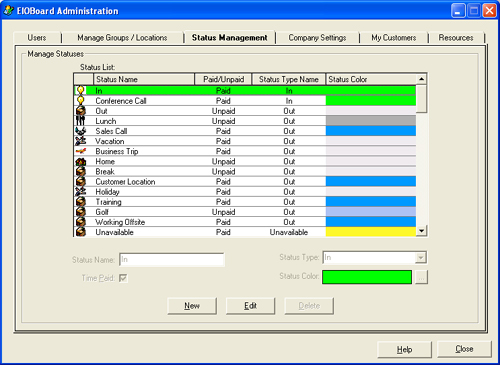The image size is (500, 365).
Task: Click the light blue color cell for Golf
Action: click(x=371, y=212)
